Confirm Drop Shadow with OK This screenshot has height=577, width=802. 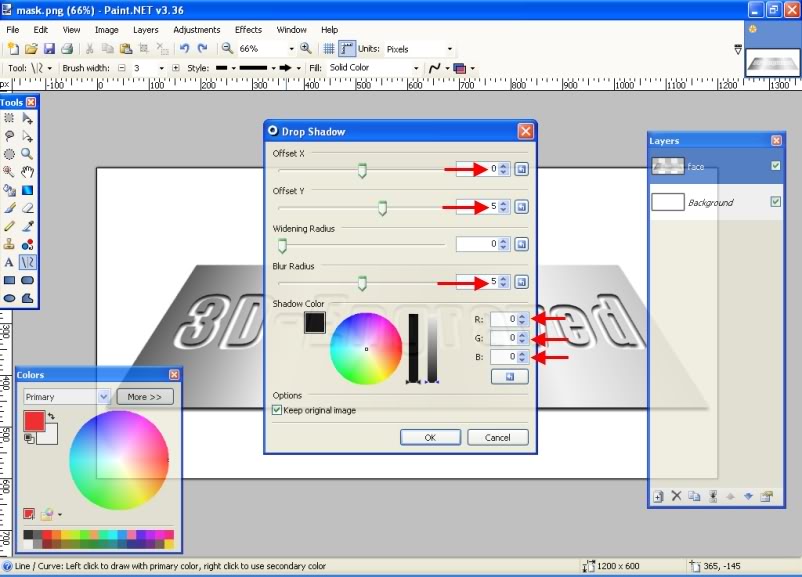point(430,437)
